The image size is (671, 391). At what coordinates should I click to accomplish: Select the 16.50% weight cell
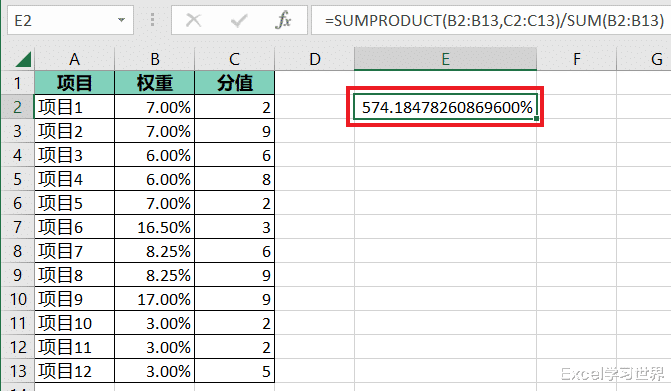pos(154,227)
